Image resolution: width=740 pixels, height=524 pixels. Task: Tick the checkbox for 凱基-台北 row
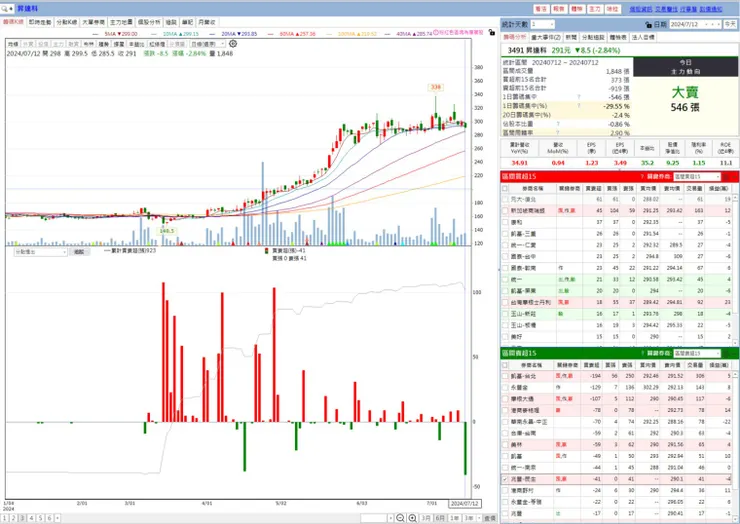[x=505, y=376]
